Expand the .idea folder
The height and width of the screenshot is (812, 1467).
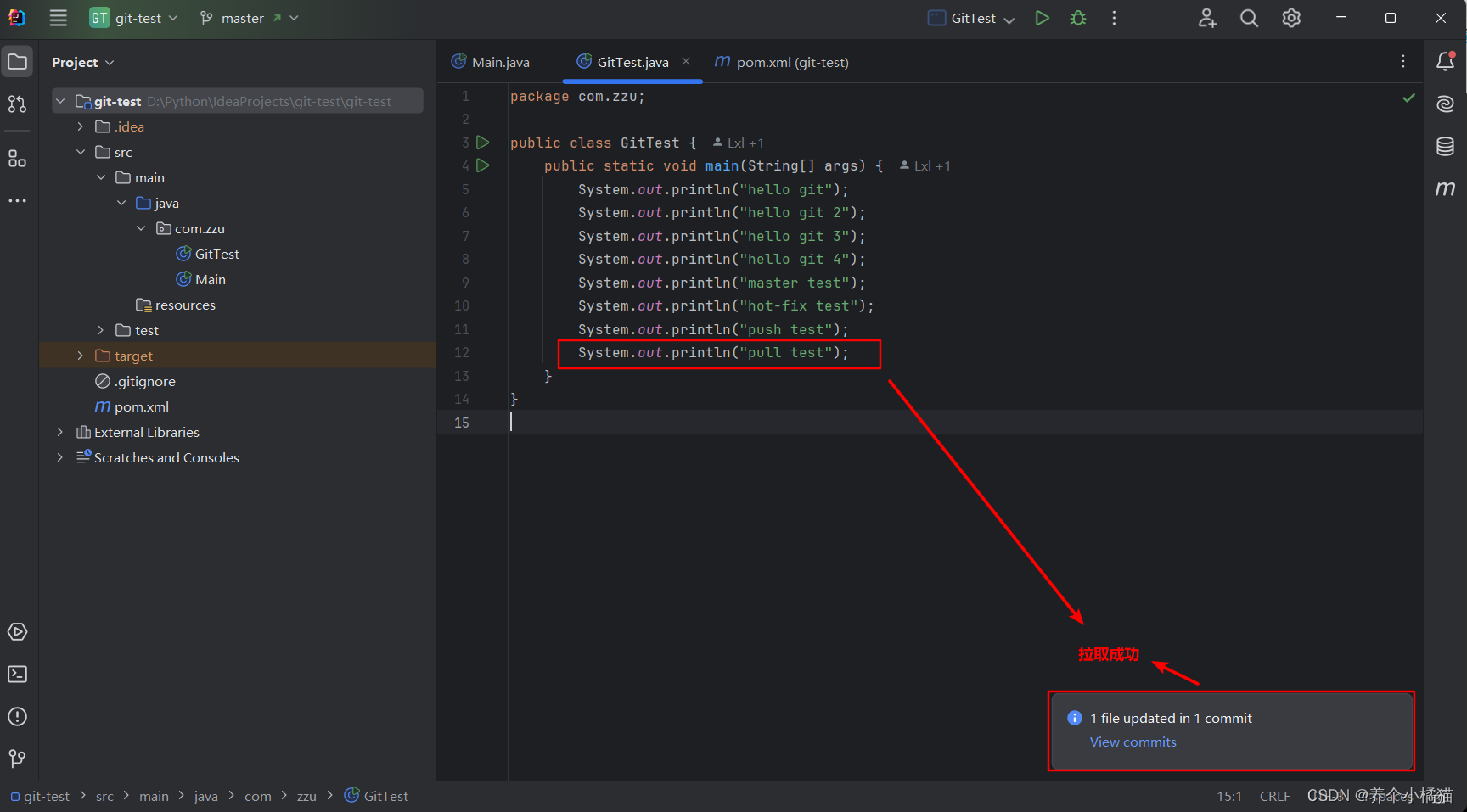pos(81,126)
